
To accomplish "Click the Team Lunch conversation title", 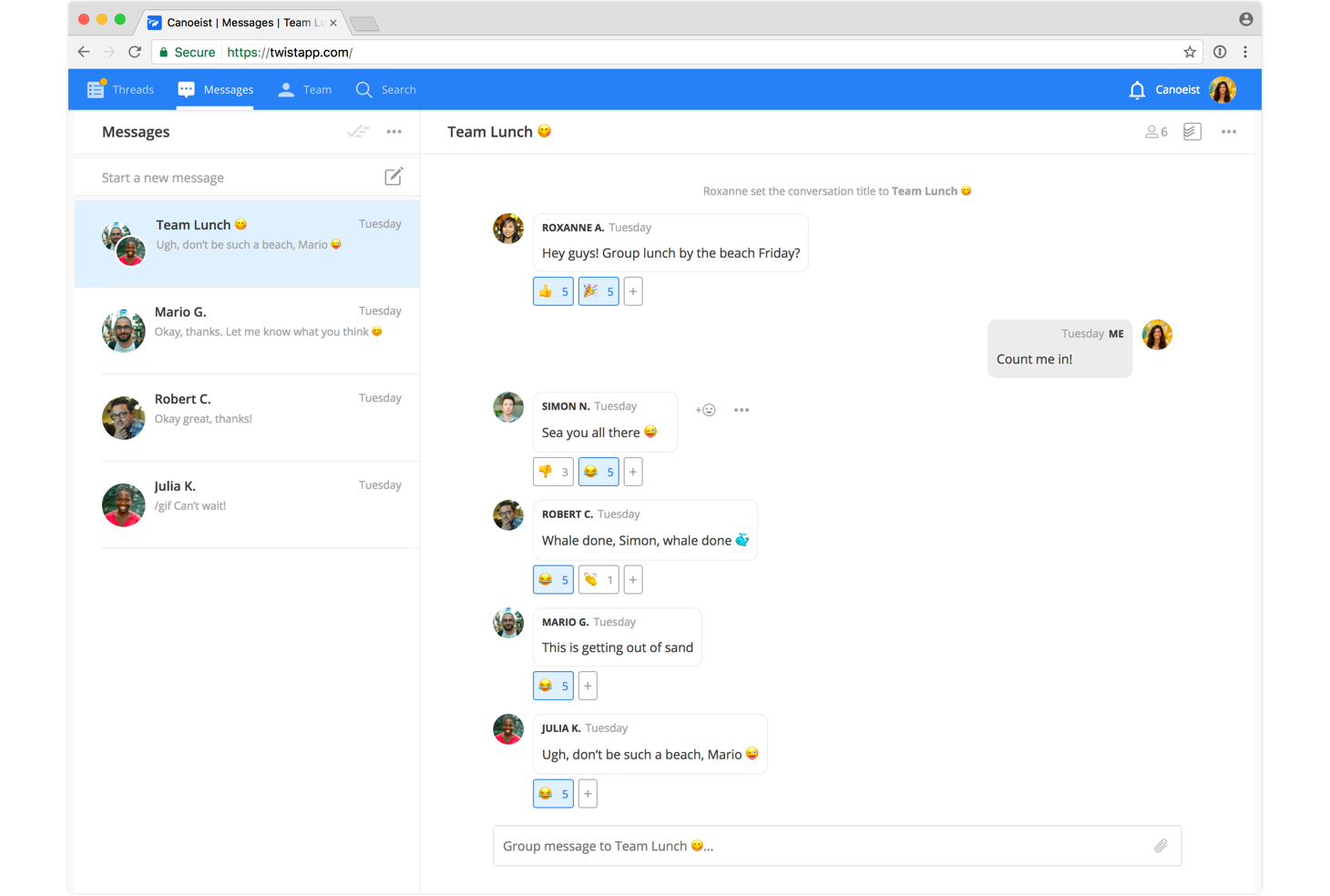I will [x=499, y=132].
